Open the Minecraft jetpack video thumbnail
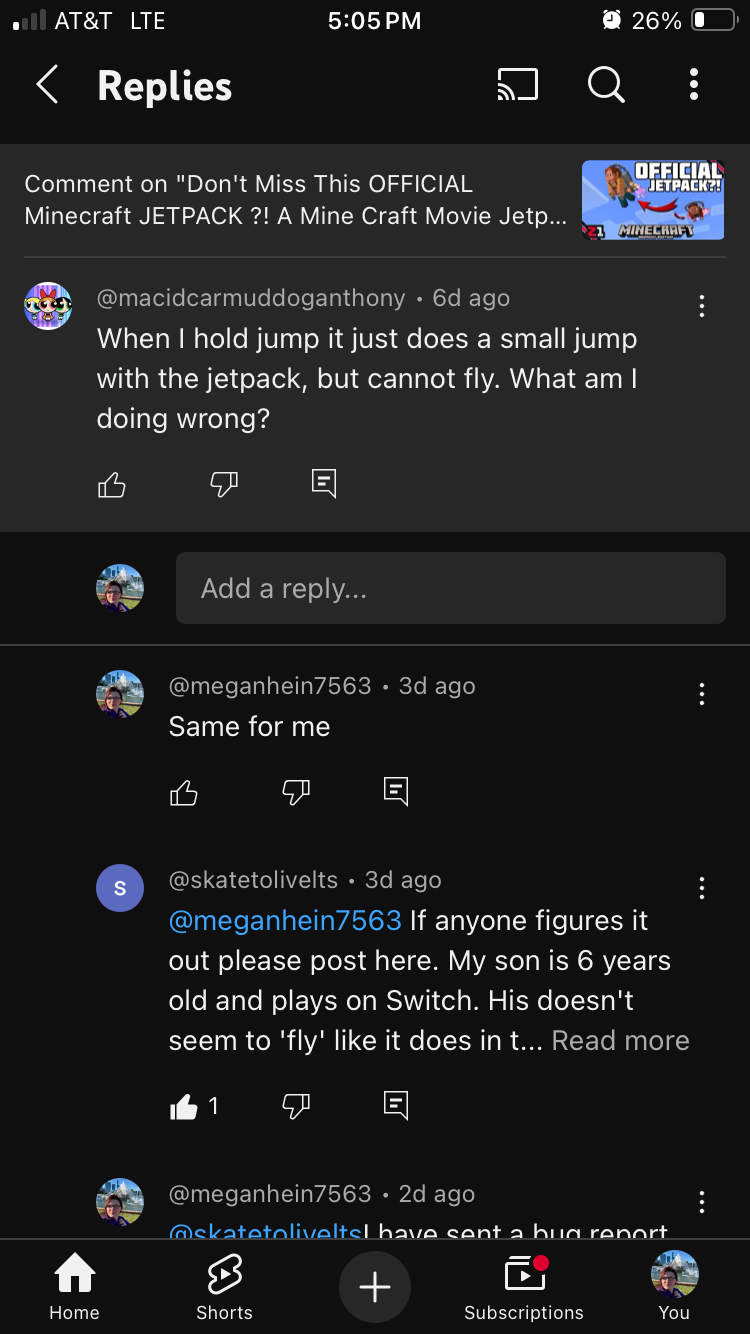Image resolution: width=750 pixels, height=1334 pixels. [x=652, y=200]
